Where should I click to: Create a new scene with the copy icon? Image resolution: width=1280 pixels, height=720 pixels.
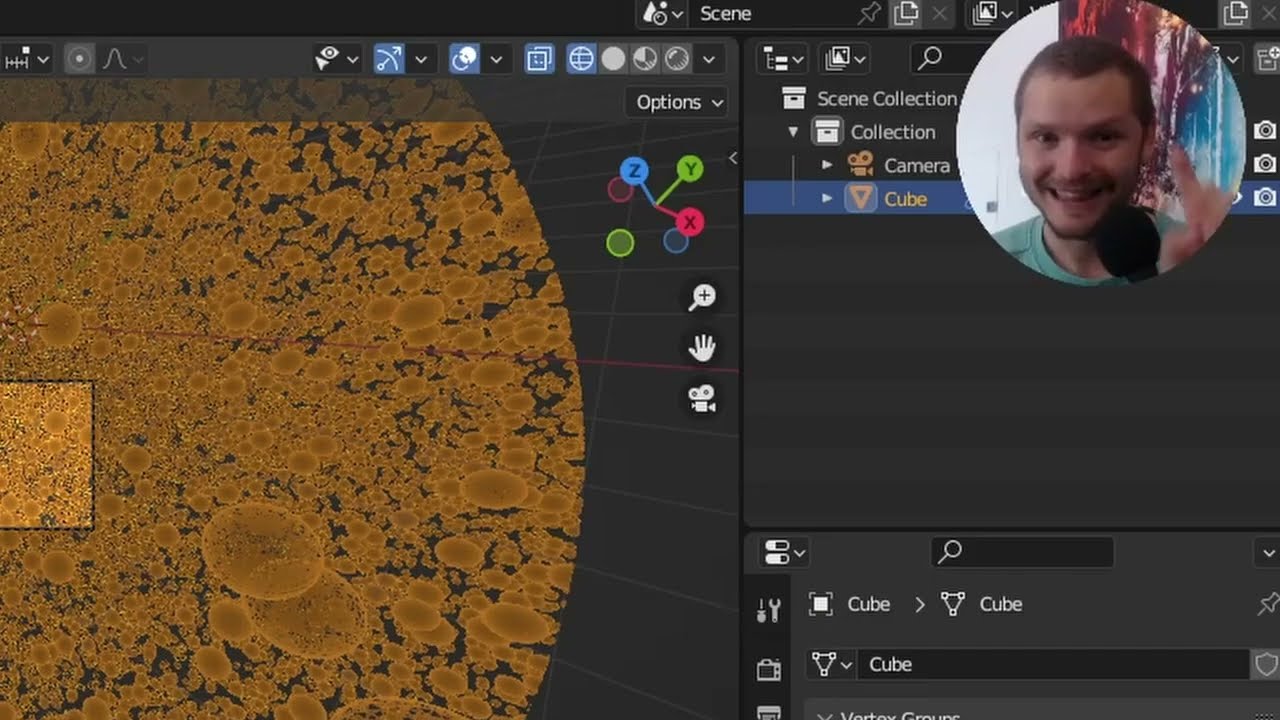point(906,14)
